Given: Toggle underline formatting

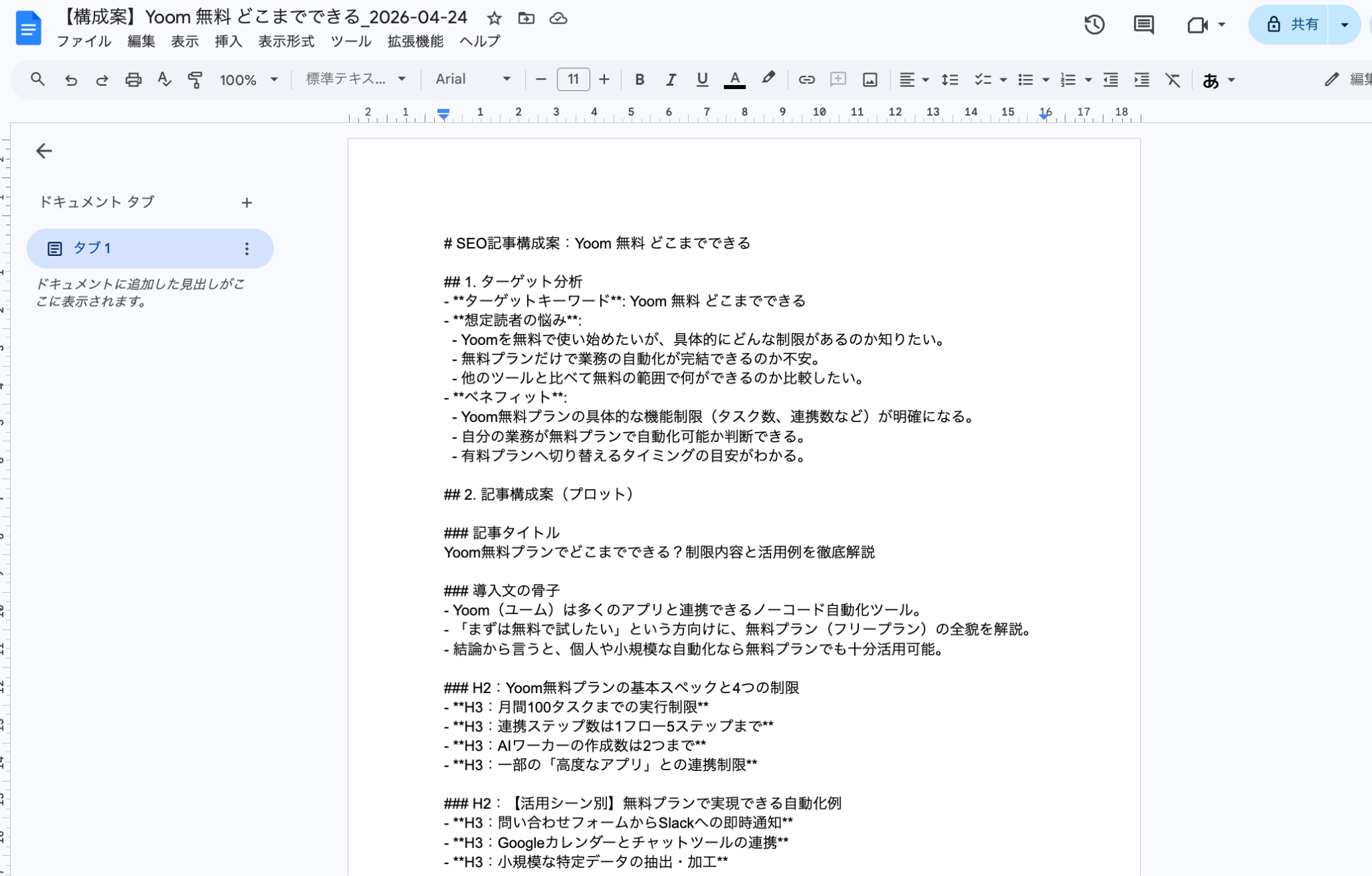Looking at the screenshot, I should 702,80.
